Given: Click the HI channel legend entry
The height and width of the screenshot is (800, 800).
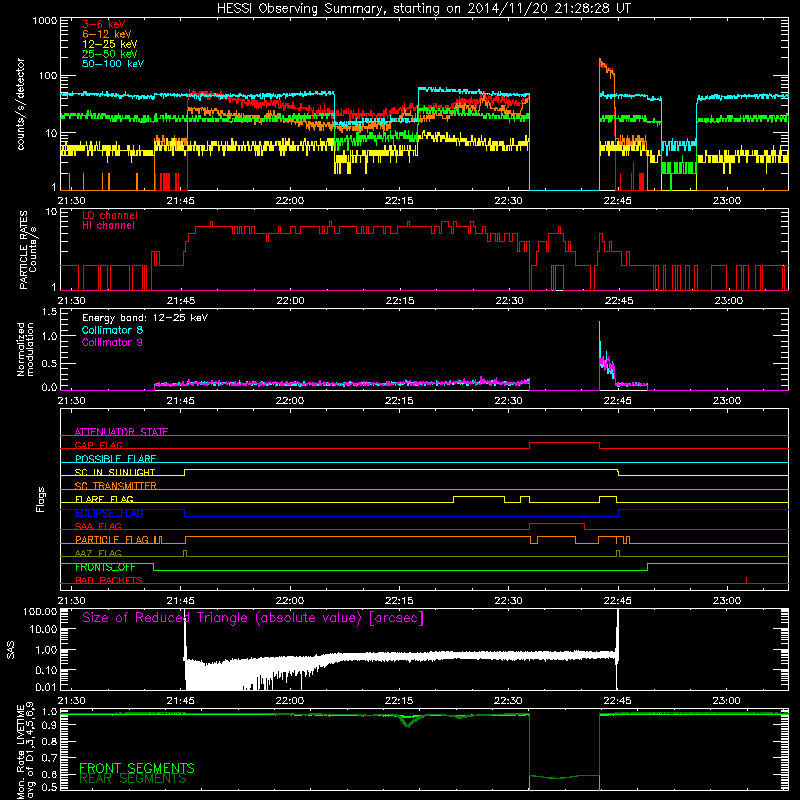Looking at the screenshot, I should pos(108,226).
